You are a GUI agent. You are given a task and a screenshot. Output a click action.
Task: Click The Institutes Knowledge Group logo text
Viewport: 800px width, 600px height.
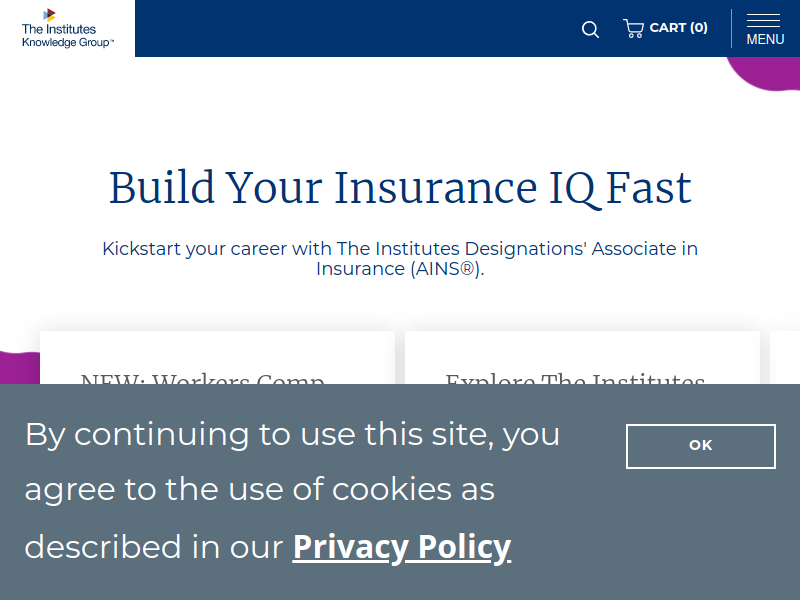click(67, 36)
